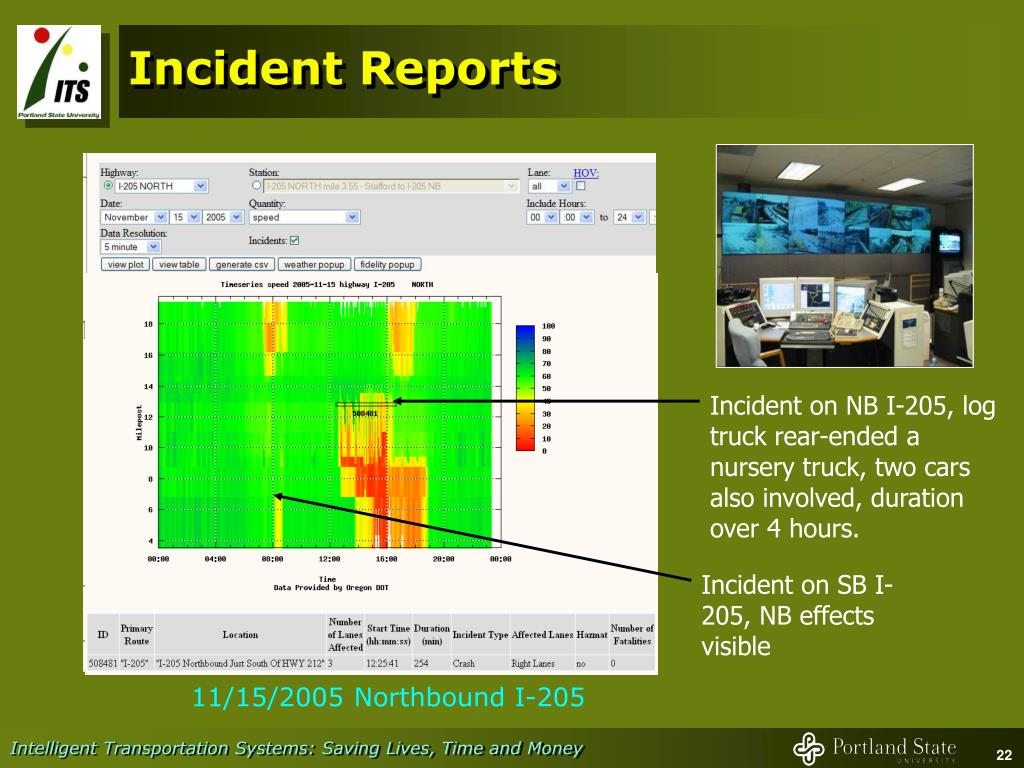Click the 'Data Provided by Oregon DOT' caption
Viewport: 1024px width, 768px height.
click(x=331, y=588)
